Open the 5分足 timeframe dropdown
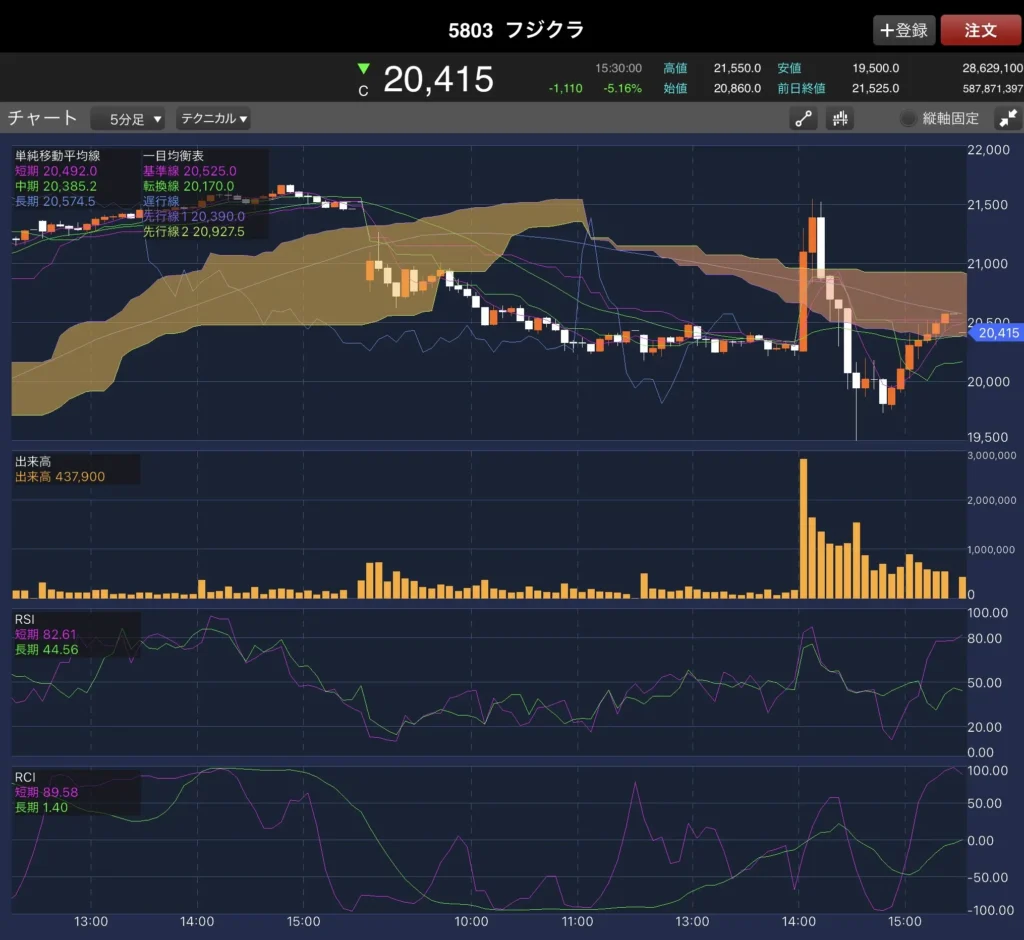 click(127, 119)
